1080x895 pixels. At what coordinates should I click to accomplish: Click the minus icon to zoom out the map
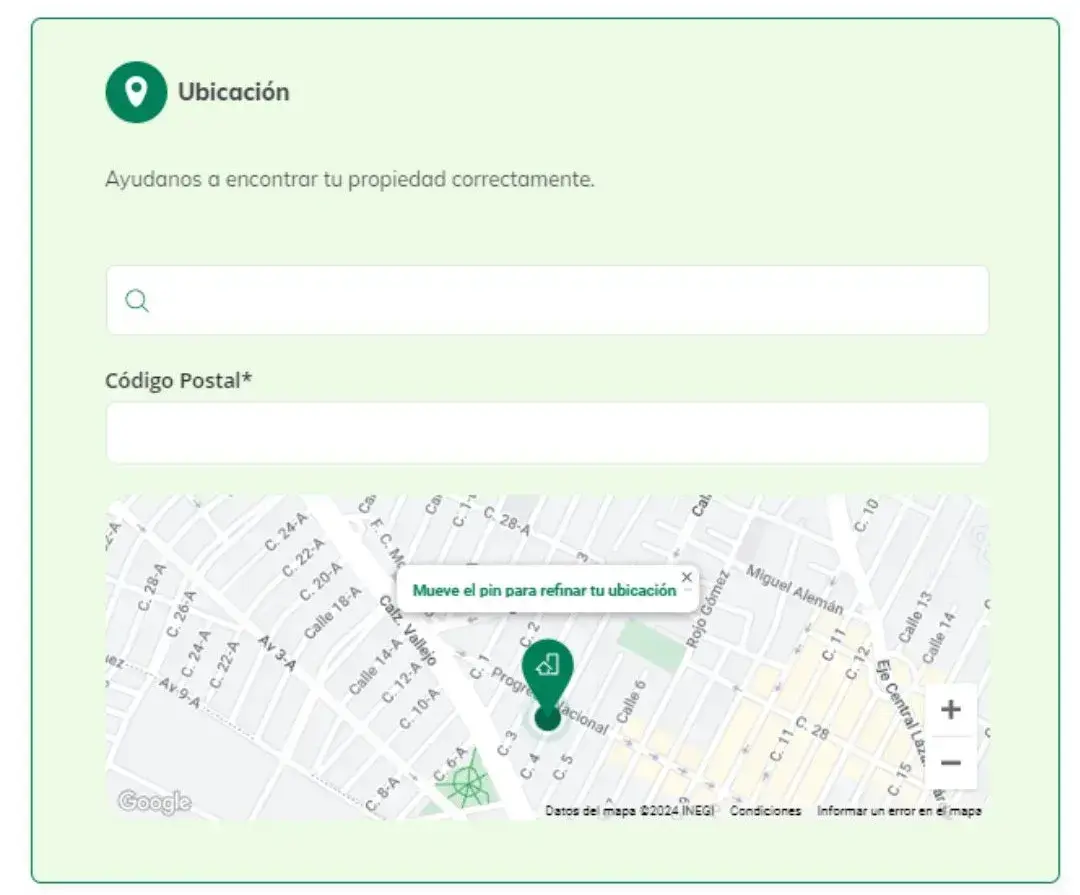[949, 762]
